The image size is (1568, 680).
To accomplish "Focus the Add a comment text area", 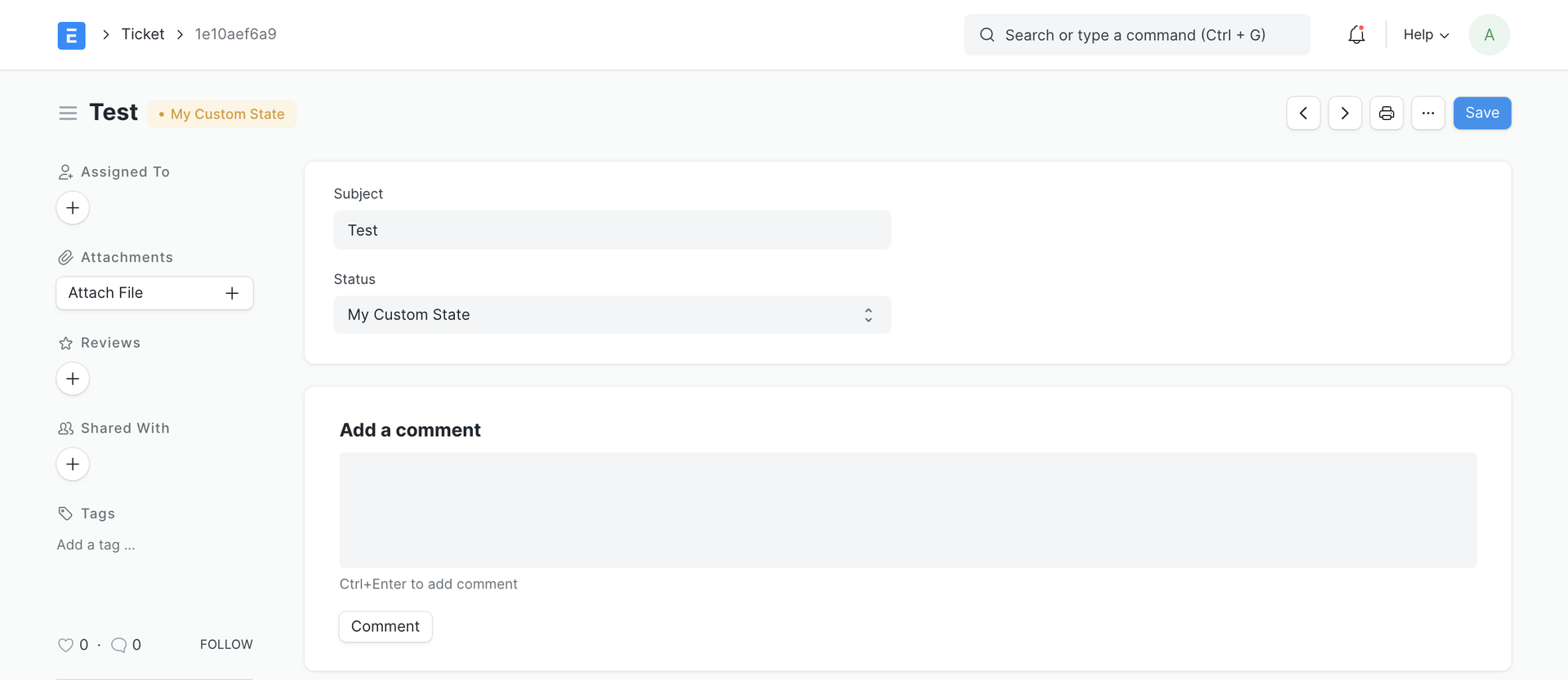I will 907,510.
